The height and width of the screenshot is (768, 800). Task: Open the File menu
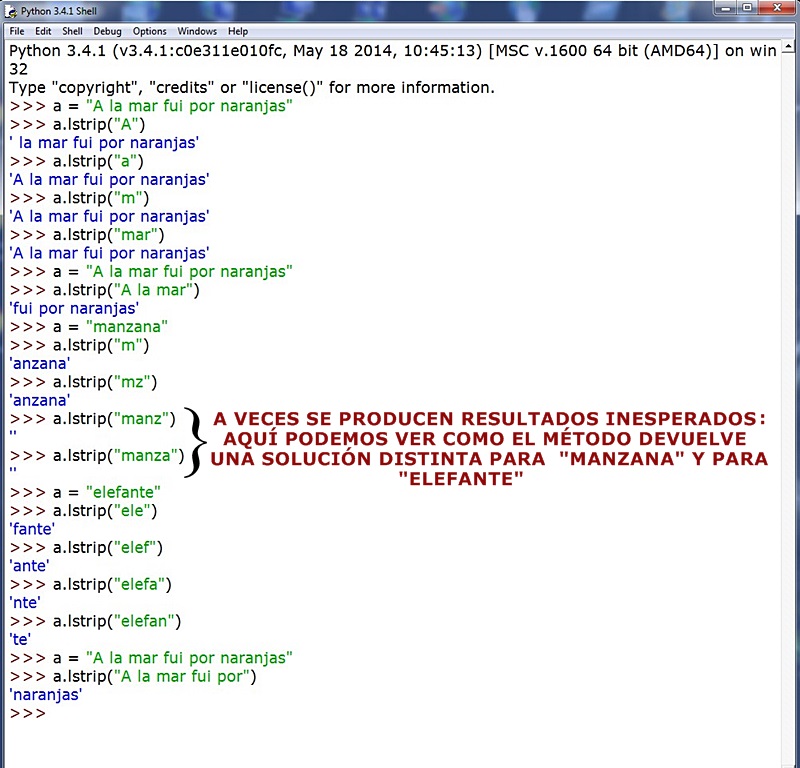tap(16, 31)
